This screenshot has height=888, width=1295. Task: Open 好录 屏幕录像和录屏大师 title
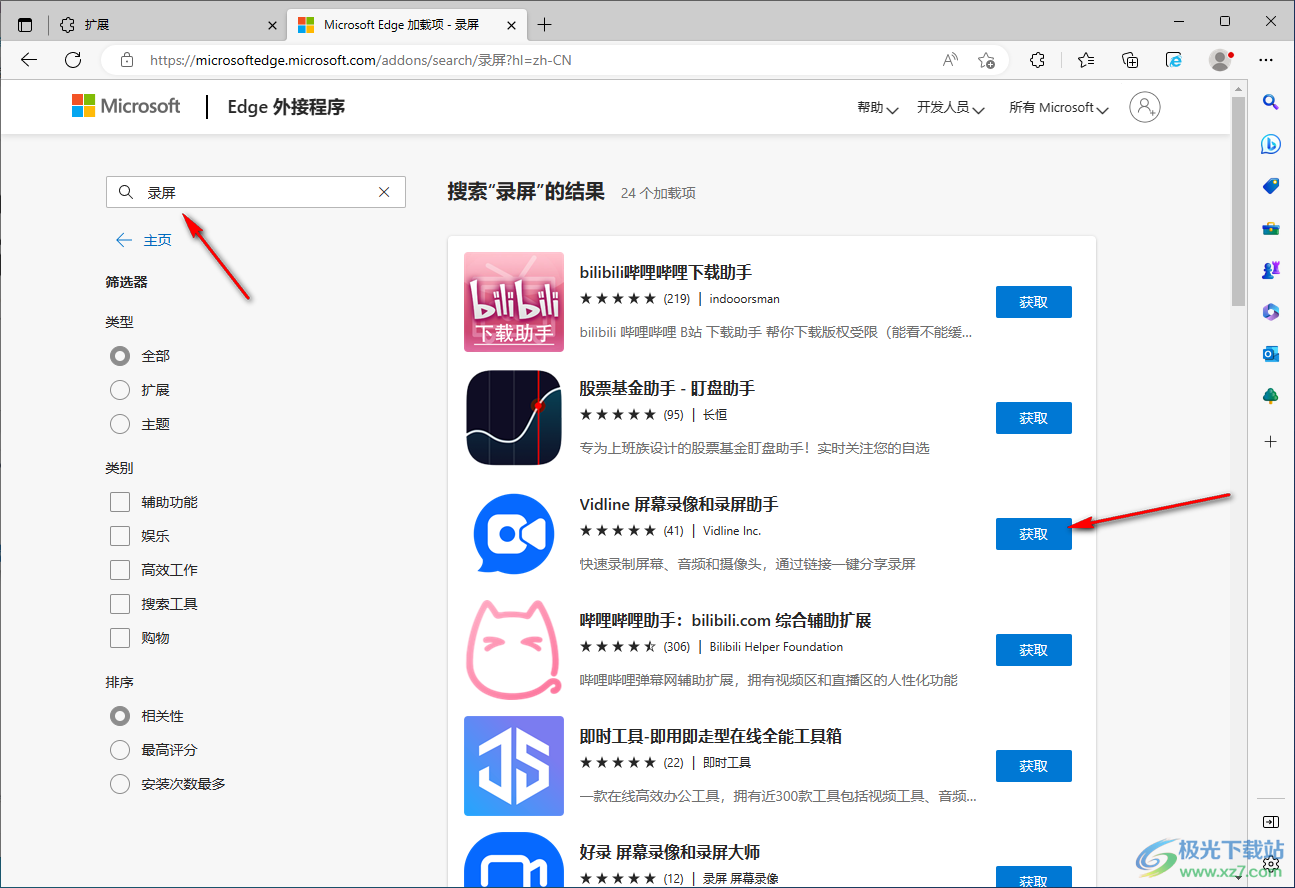[670, 852]
